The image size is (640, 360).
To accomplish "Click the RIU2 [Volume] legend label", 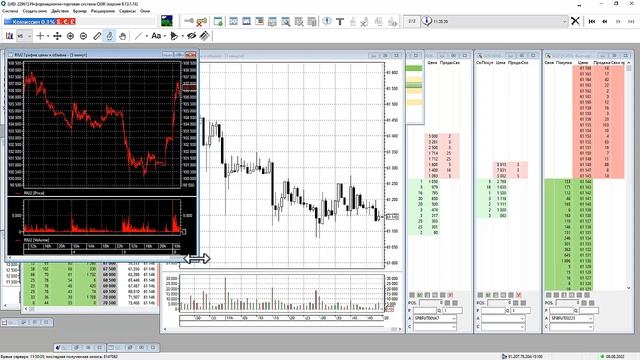I will (x=36, y=240).
